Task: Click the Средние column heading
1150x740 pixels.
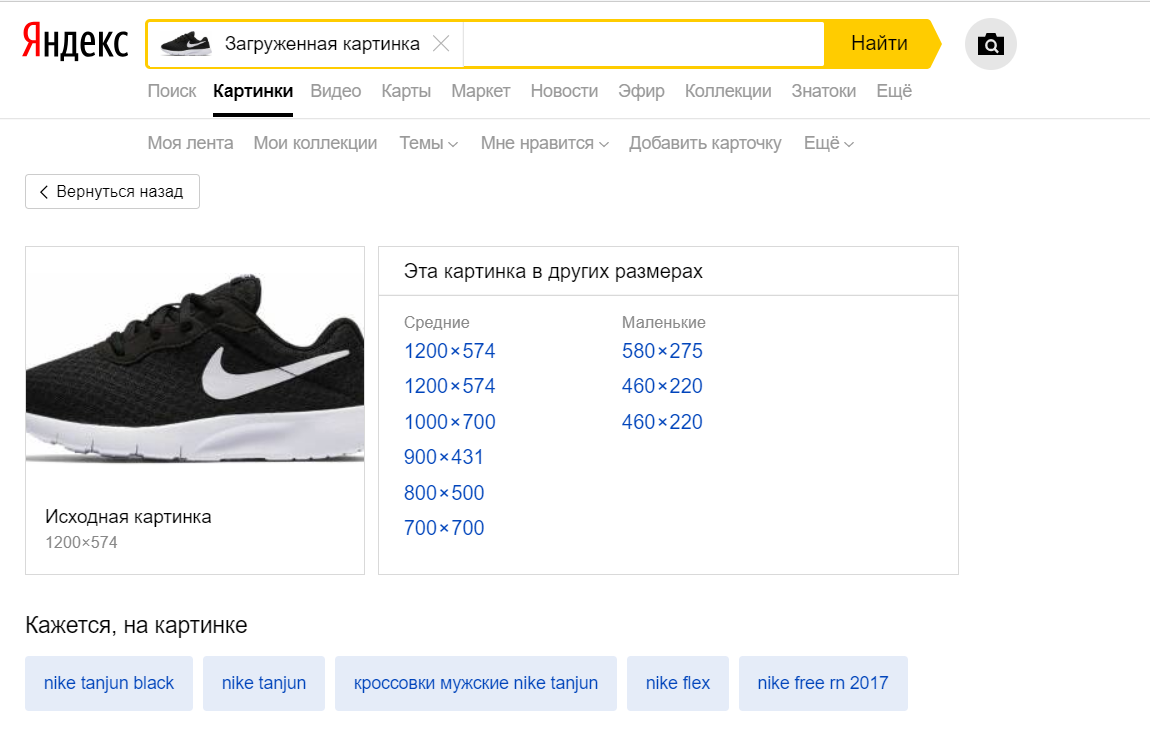Action: coord(436,323)
